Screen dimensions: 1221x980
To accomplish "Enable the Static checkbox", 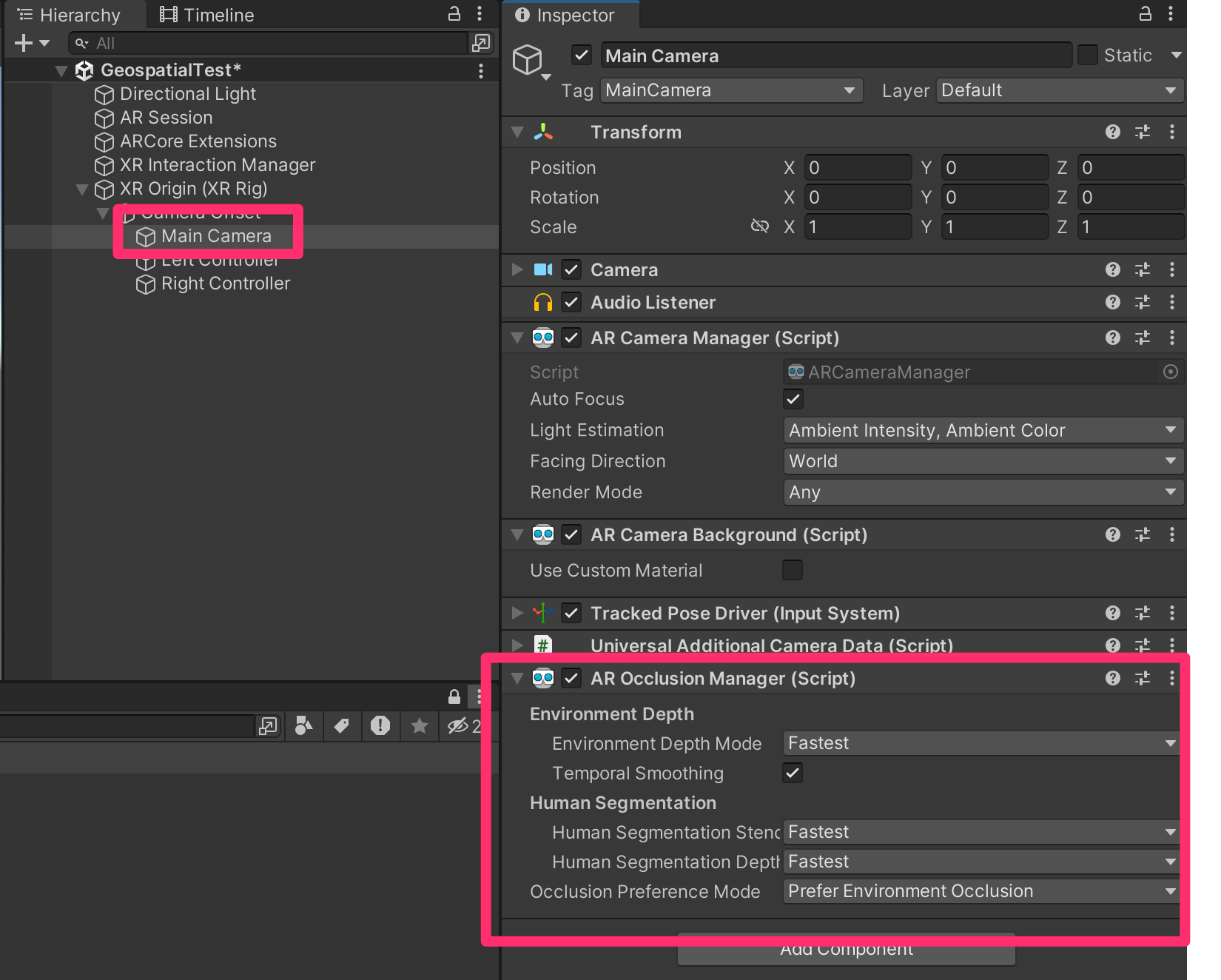I will pyautogui.click(x=1087, y=55).
